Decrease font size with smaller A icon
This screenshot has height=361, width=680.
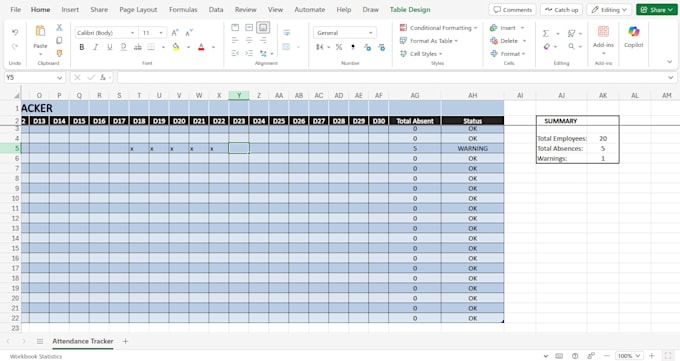[189, 33]
